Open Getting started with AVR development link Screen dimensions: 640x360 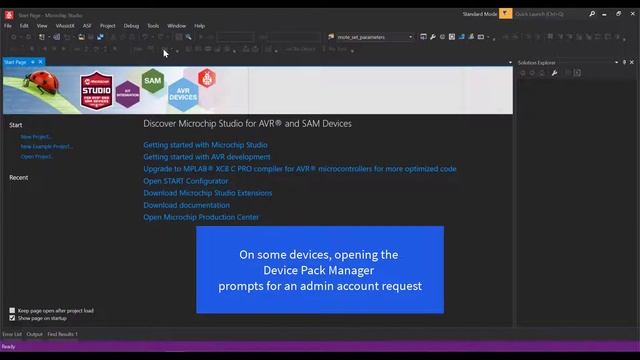207,157
